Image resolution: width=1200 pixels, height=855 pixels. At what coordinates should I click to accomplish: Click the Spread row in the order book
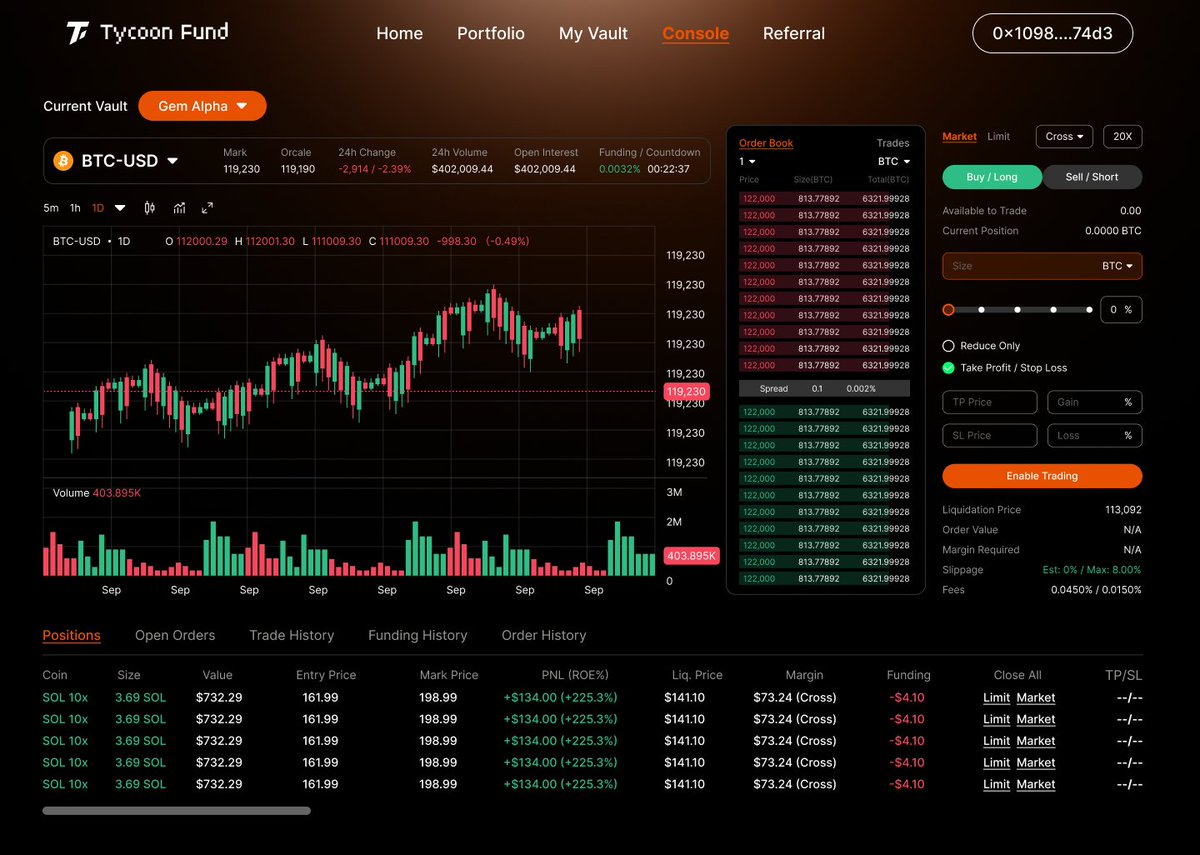tap(824, 389)
